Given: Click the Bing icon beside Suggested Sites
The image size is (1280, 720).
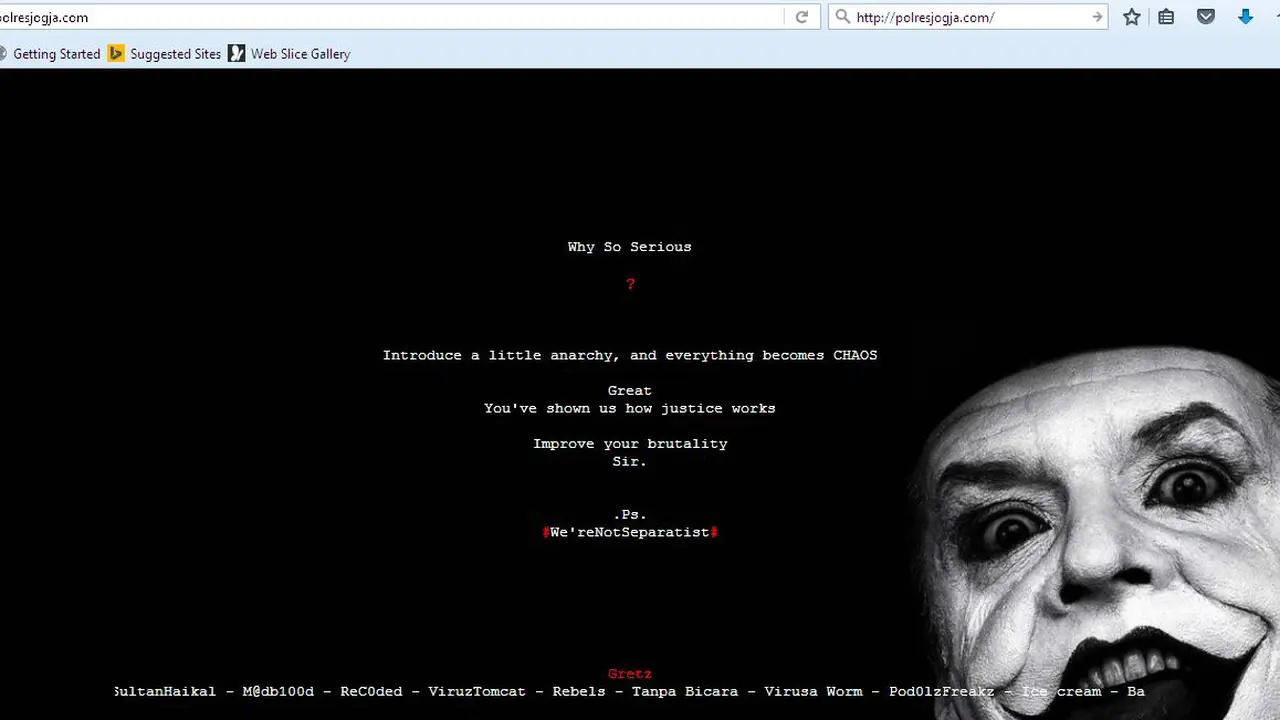Looking at the screenshot, I should pyautogui.click(x=116, y=54).
